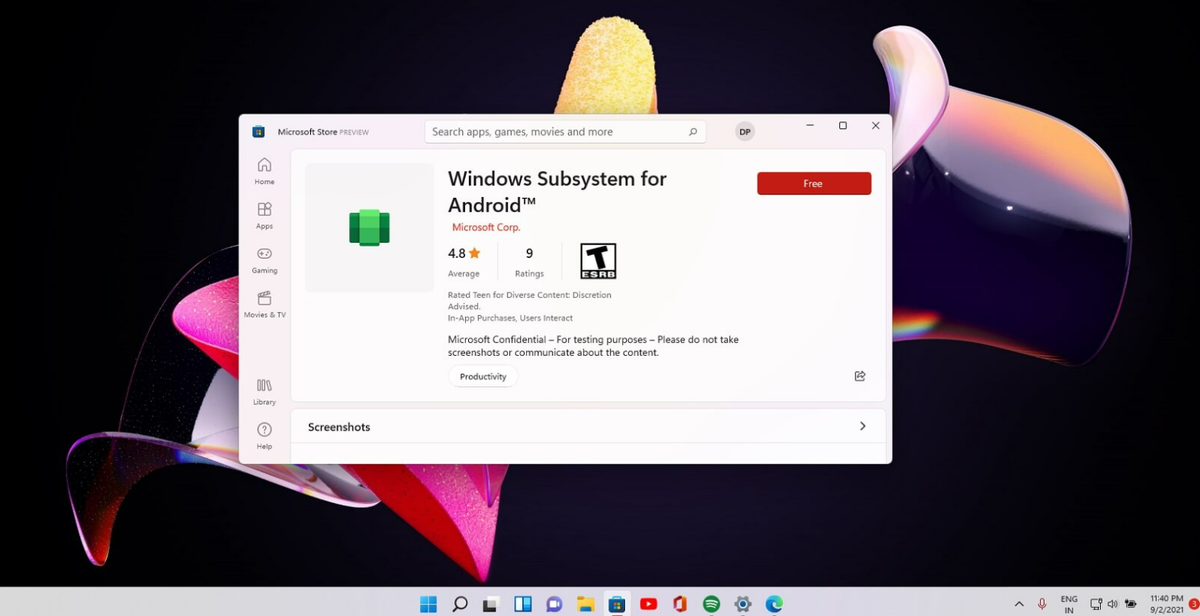The height and width of the screenshot is (616, 1200).
Task: Click the Windows Subsystem for Android app icon
Action: (369, 228)
